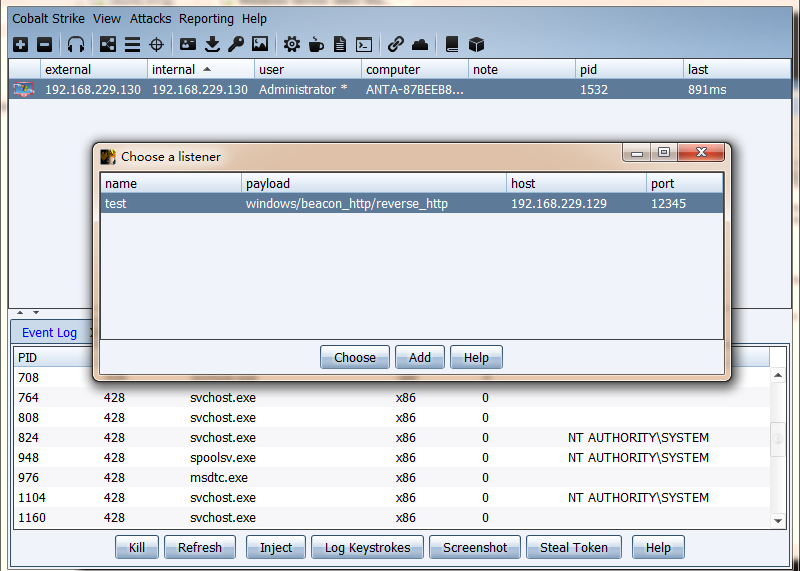The width and height of the screenshot is (800, 571).
Task: Open the pivot graph view icon
Action: (x=108, y=44)
